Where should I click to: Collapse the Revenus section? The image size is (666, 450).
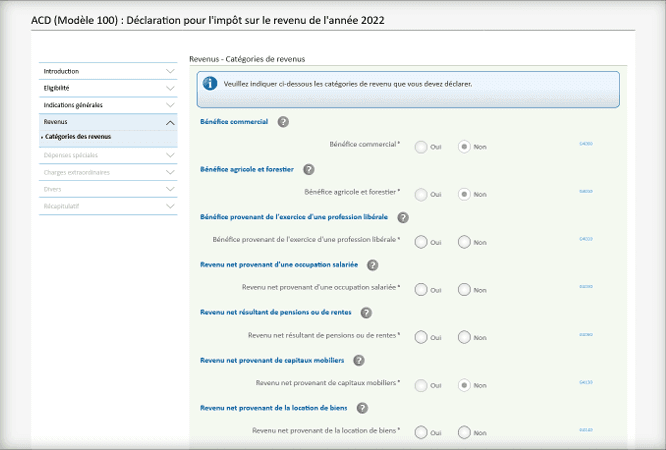pyautogui.click(x=170, y=122)
